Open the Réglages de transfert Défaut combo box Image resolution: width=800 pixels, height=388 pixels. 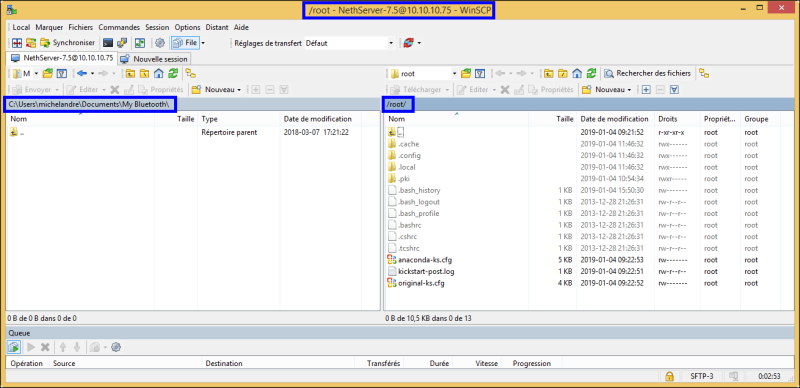(349, 43)
